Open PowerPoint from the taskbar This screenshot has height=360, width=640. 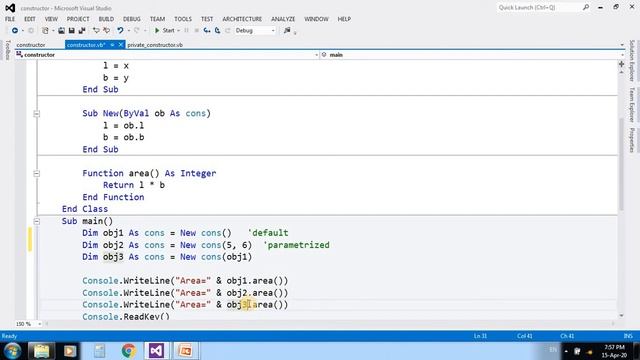click(x=185, y=351)
